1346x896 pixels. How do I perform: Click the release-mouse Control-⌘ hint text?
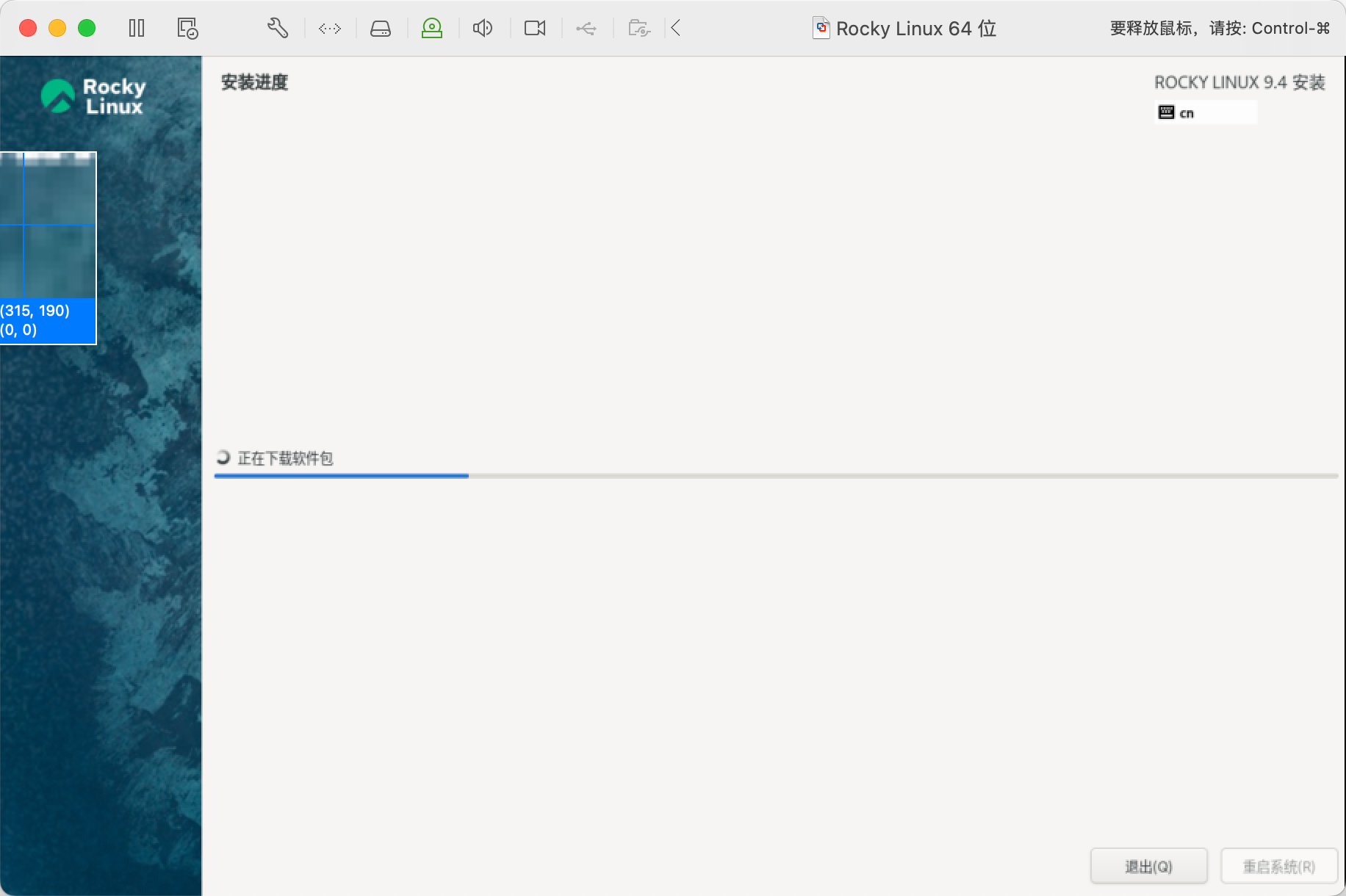[1220, 29]
